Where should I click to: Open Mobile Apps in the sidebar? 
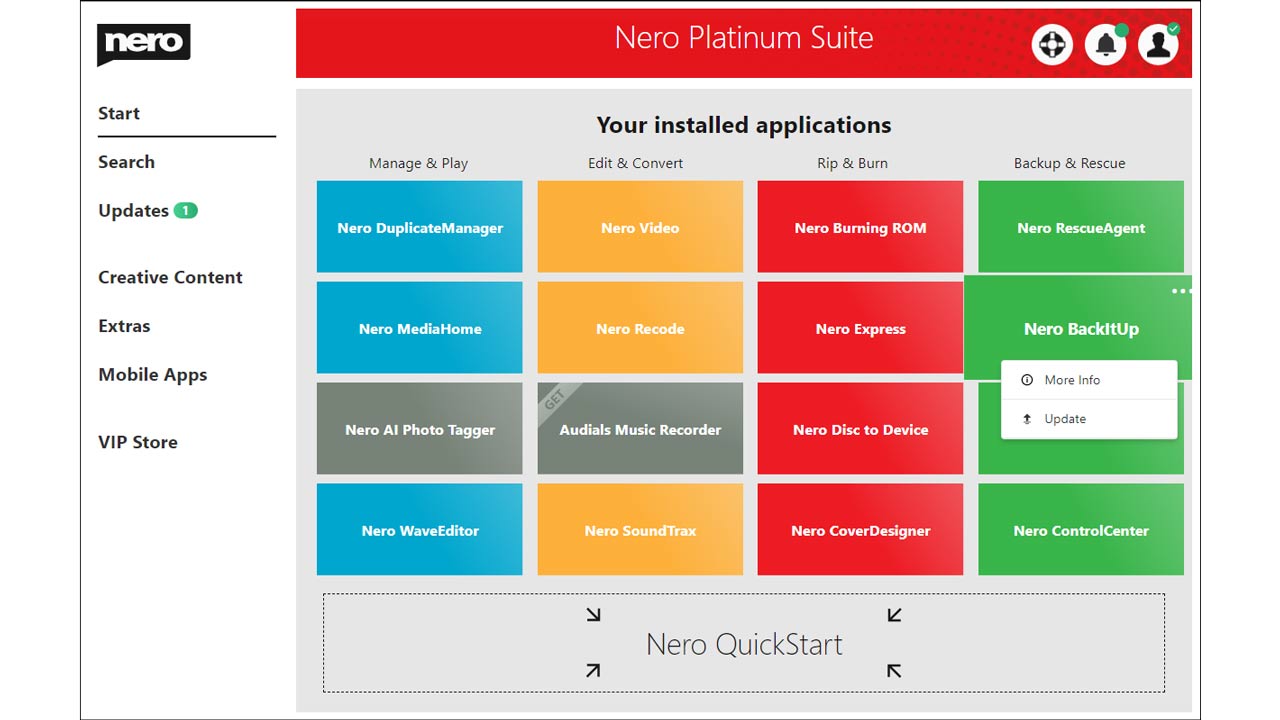[152, 375]
